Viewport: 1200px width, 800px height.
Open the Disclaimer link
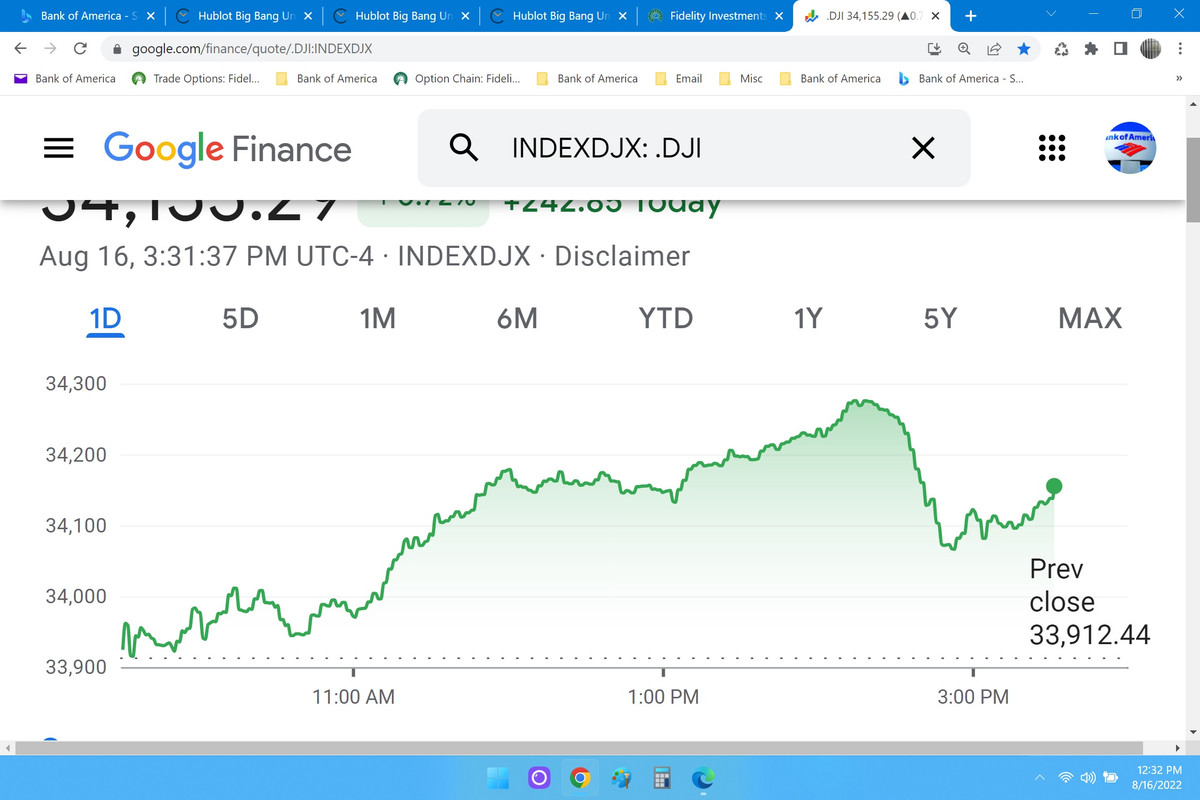(622, 256)
